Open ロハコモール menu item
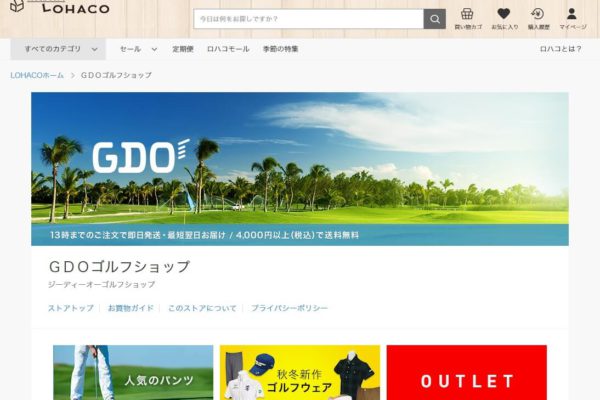600x400 pixels. pyautogui.click(x=228, y=49)
